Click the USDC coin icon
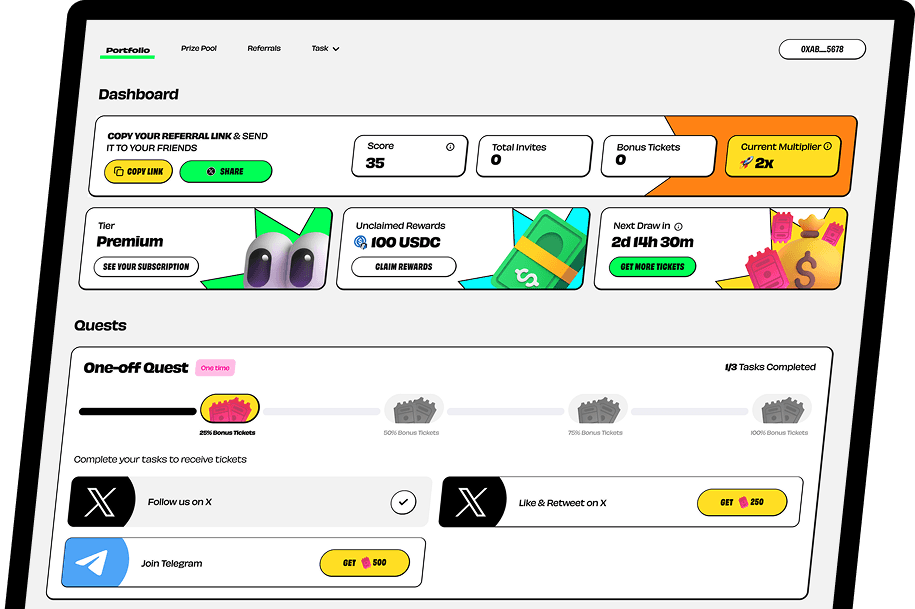915x609 pixels. point(361,242)
